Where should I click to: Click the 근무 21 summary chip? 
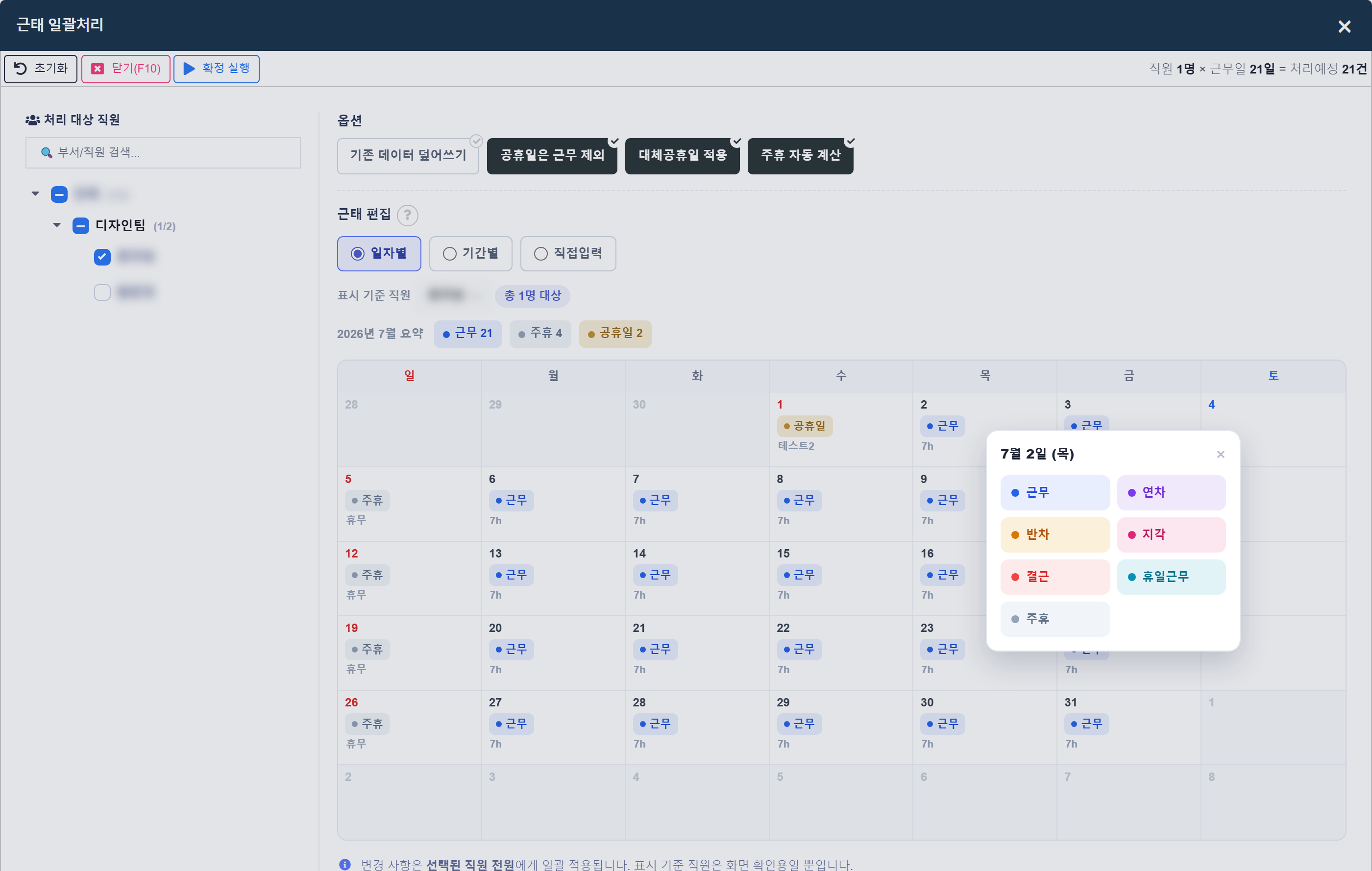(467, 333)
